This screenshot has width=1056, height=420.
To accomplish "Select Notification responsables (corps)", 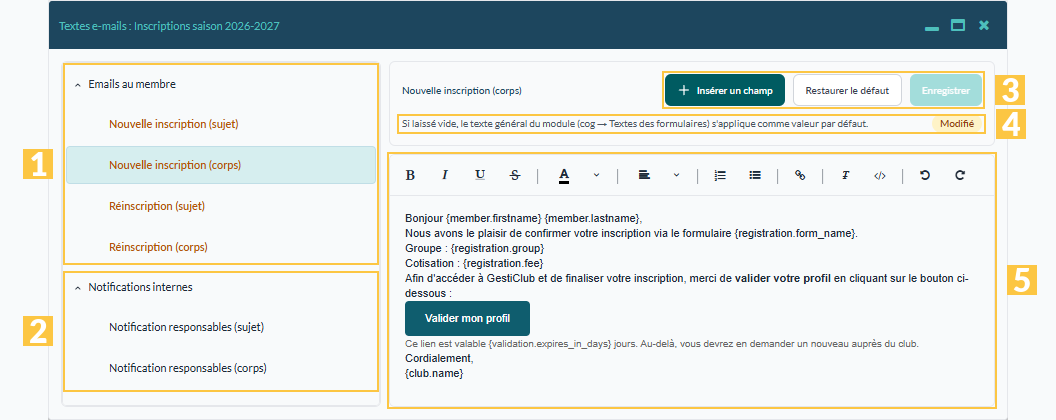I will 221,368.
